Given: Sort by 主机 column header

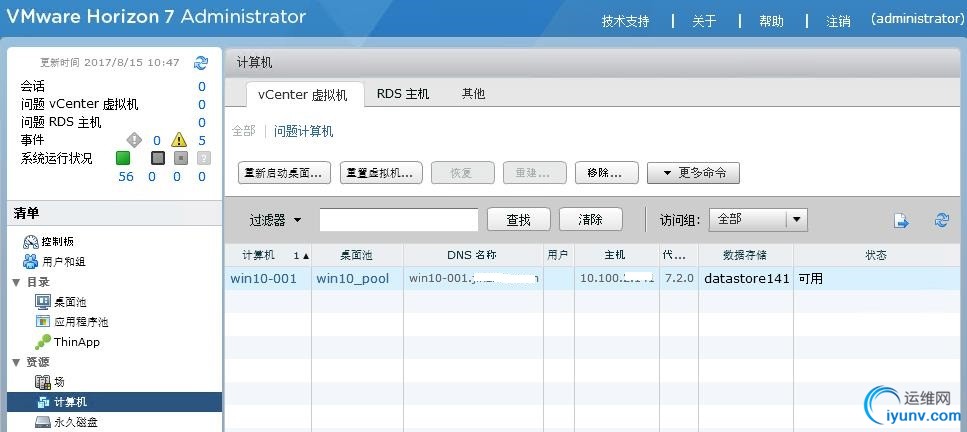Looking at the screenshot, I should tap(616, 255).
